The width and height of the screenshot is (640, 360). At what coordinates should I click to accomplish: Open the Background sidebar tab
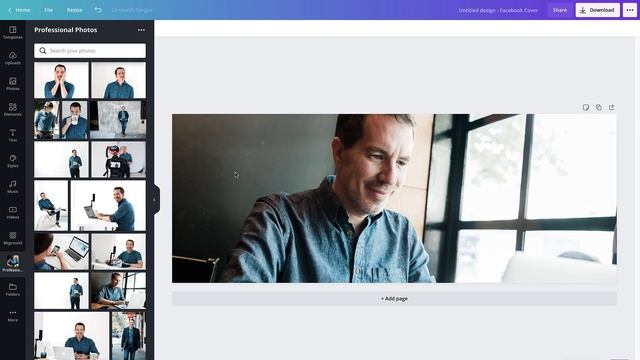pos(13,238)
